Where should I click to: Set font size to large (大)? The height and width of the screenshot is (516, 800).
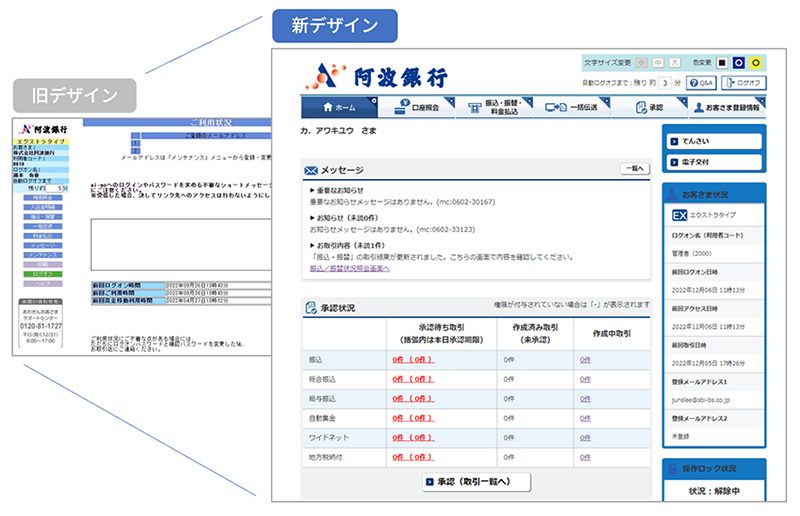tap(674, 63)
